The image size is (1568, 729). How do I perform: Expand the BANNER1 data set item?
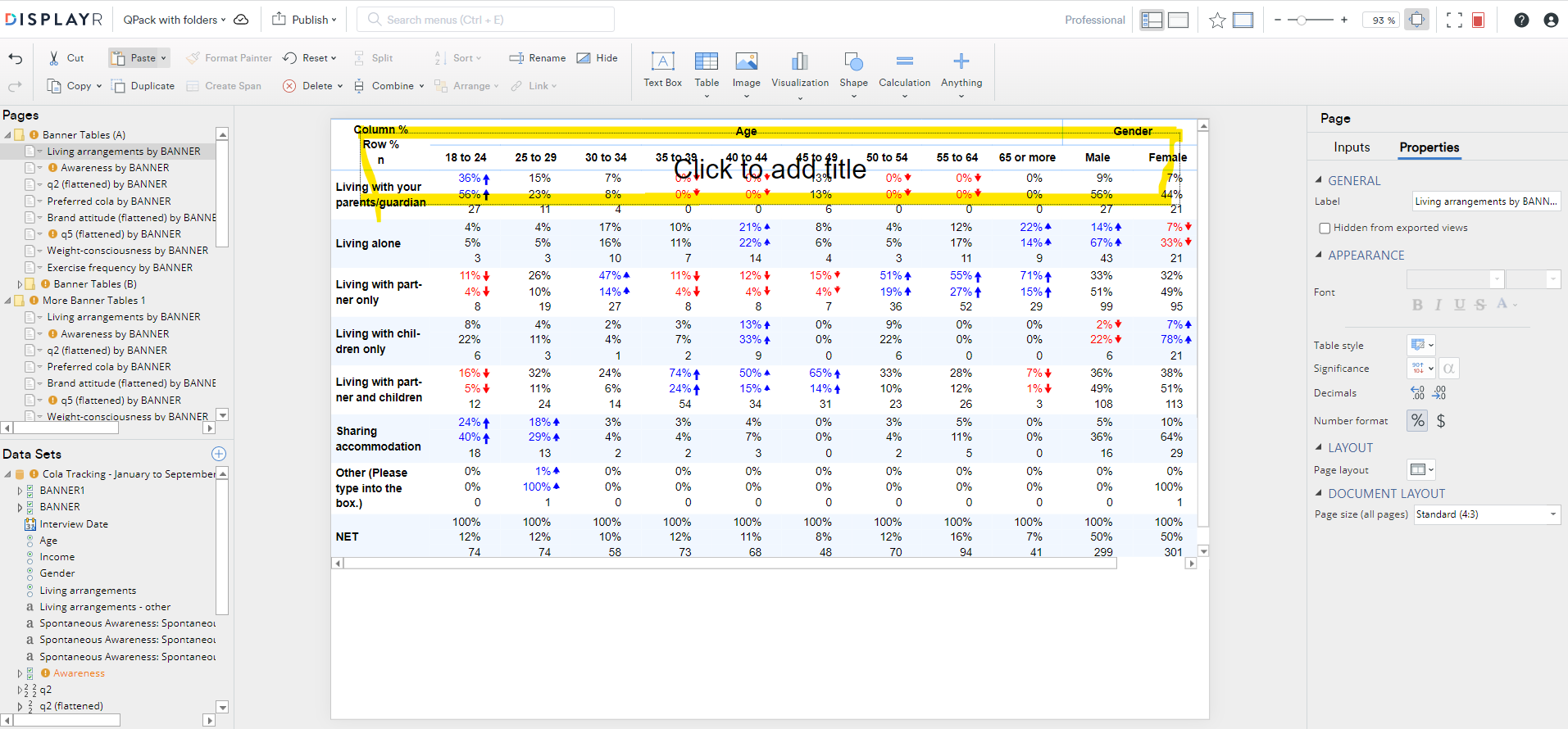coord(20,491)
